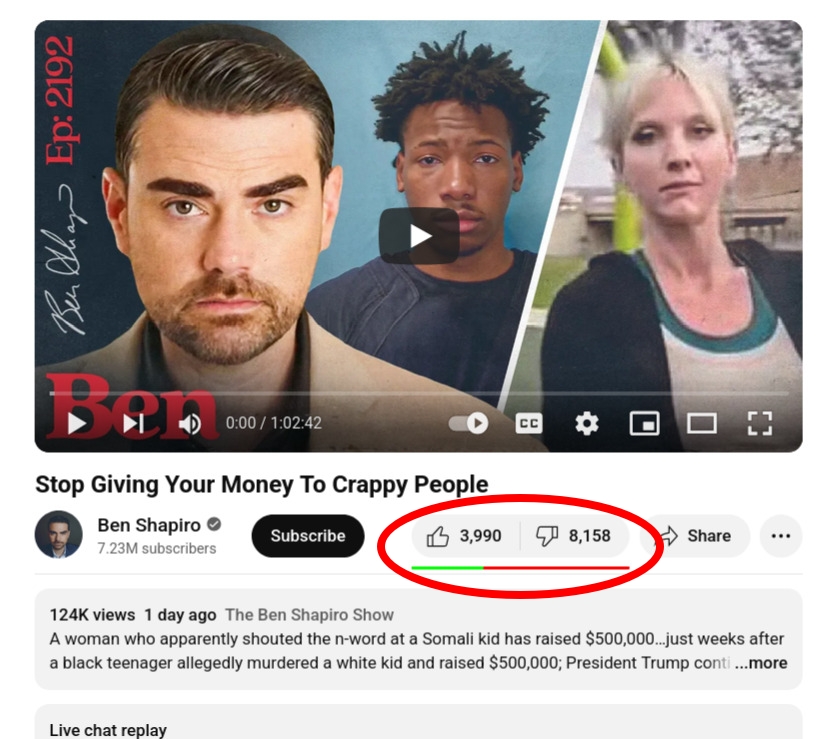This screenshot has height=739, width=823.
Task: Mute the video volume speaker icon
Action: pos(189,424)
